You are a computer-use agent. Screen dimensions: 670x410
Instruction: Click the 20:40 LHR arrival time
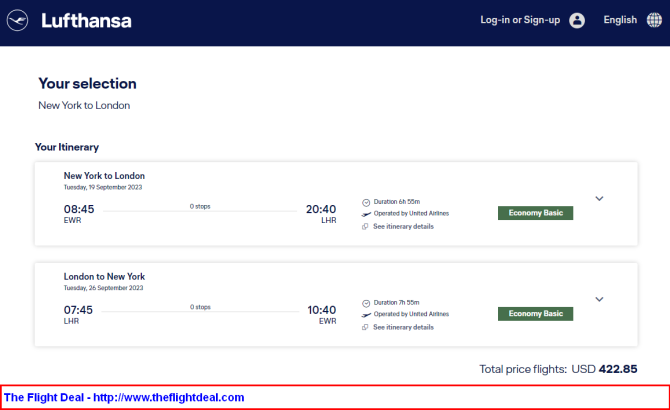[x=321, y=209]
